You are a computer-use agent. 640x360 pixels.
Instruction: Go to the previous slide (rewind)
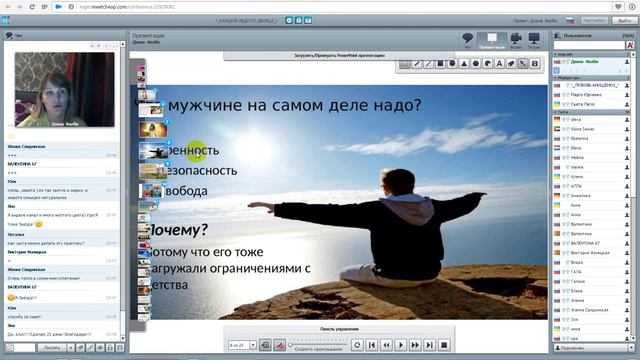[x=386, y=345]
